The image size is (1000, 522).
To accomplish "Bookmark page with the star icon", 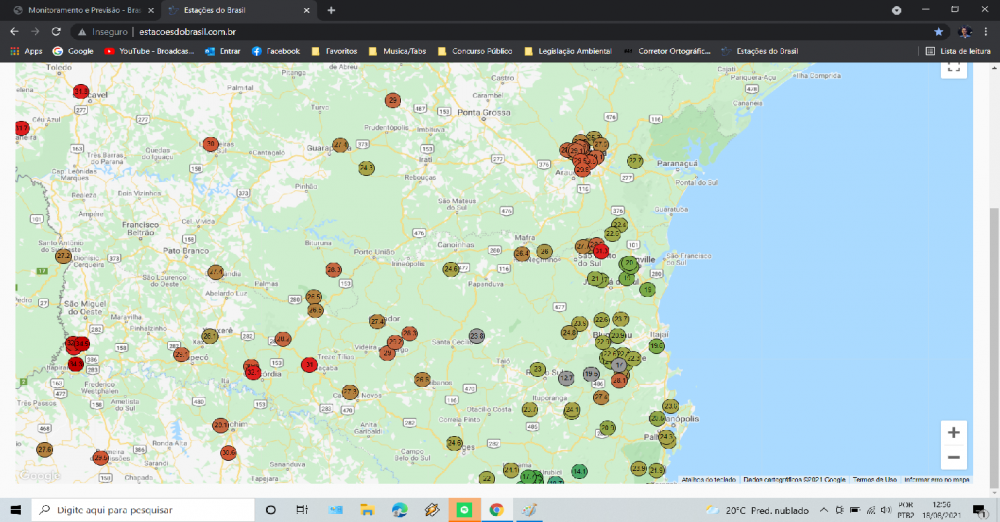I will (x=938, y=31).
